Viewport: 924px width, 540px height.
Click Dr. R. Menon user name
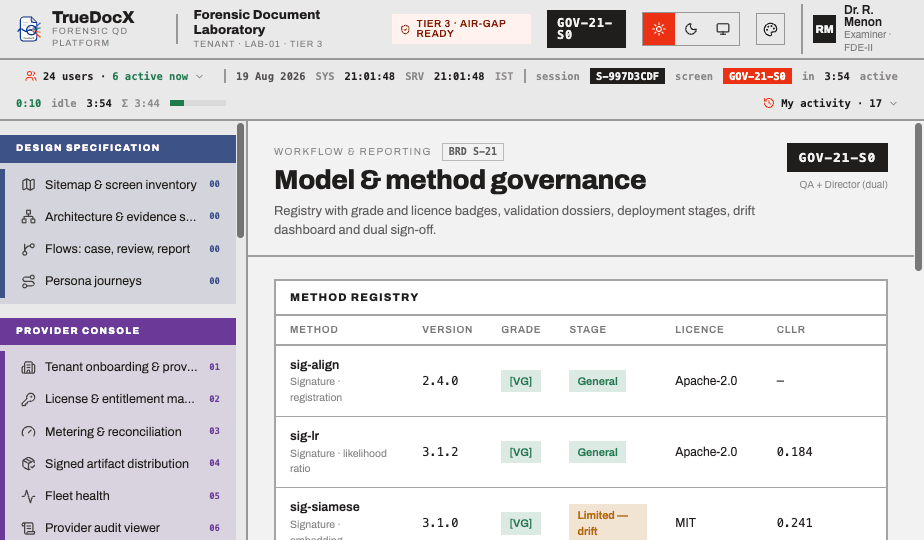point(863,16)
